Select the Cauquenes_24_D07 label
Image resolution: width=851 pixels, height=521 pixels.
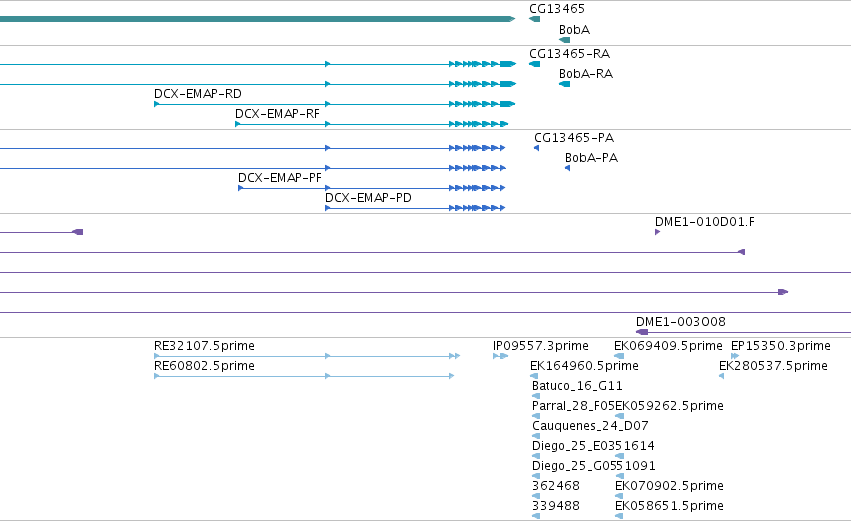590,426
